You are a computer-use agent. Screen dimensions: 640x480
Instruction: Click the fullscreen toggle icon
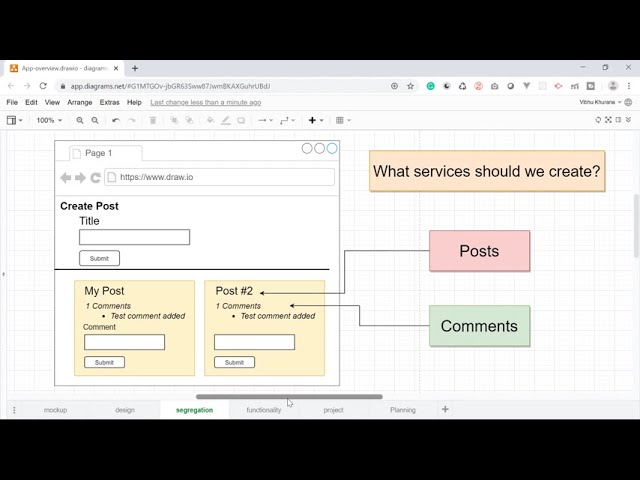point(609,120)
